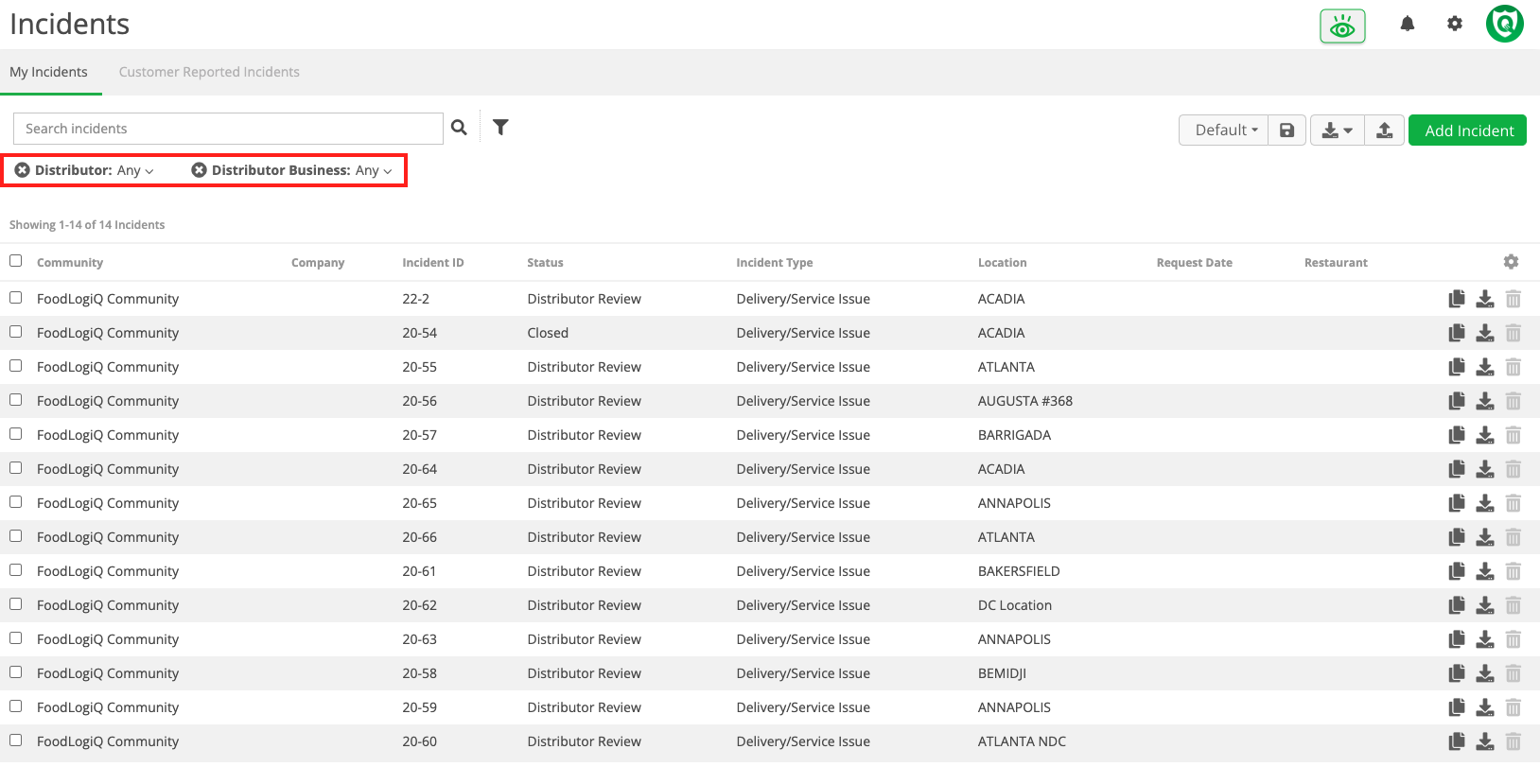
Task: Open incident 20-66 row ID
Action: (419, 537)
